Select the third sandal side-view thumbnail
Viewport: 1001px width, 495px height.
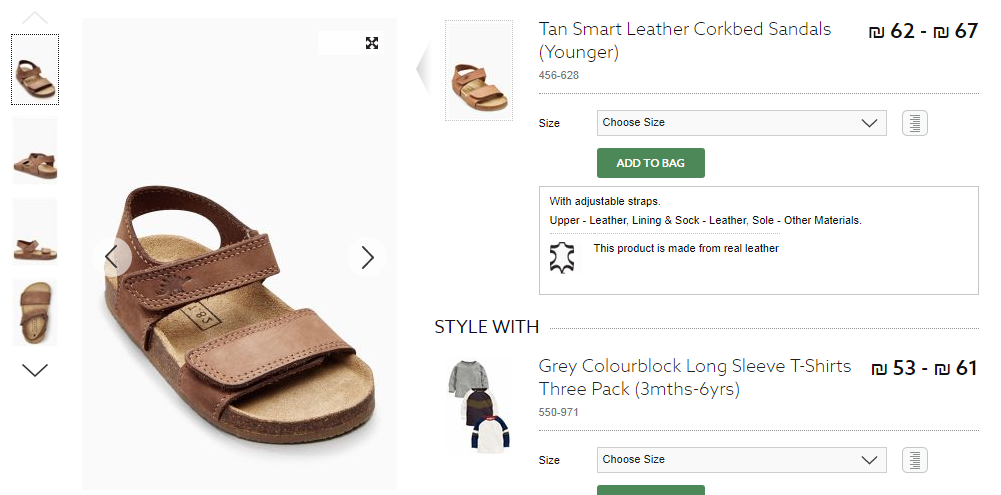(x=35, y=232)
